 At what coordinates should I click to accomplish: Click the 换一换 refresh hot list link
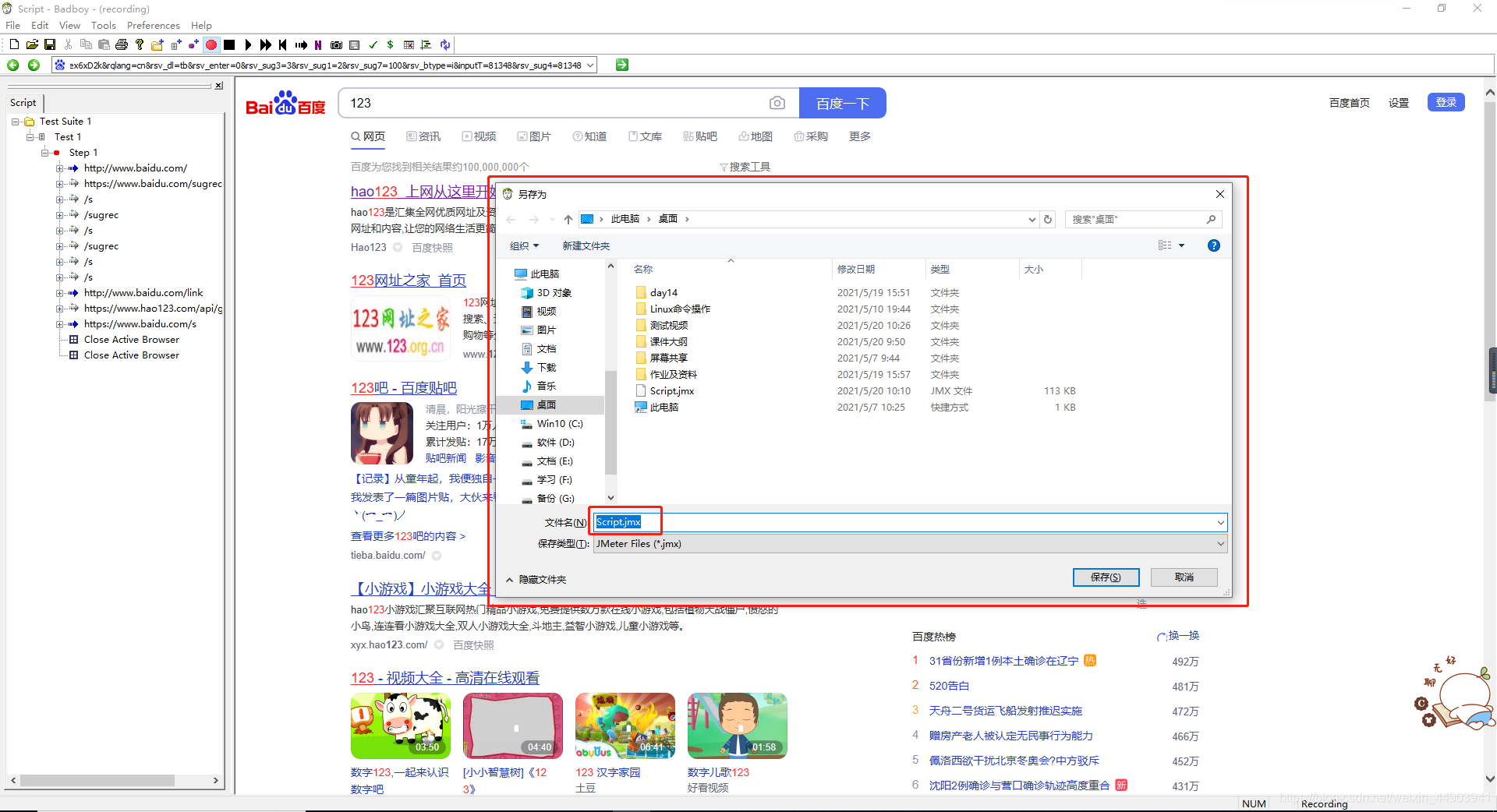(1179, 636)
